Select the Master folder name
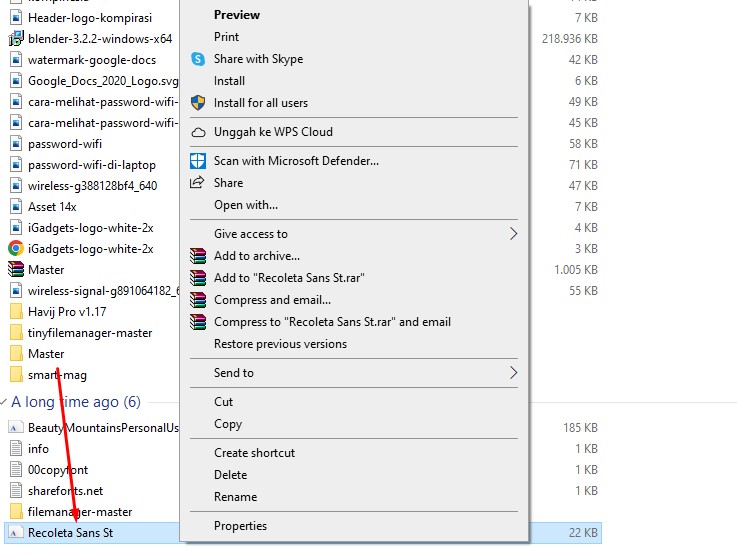This screenshot has height=554, width=737. (x=46, y=354)
